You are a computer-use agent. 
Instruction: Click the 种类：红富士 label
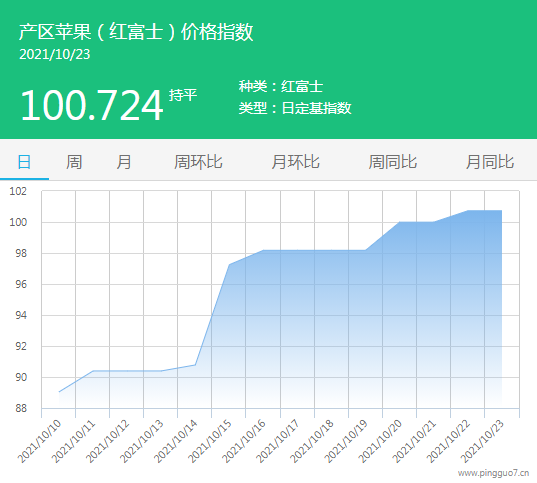coord(281,86)
